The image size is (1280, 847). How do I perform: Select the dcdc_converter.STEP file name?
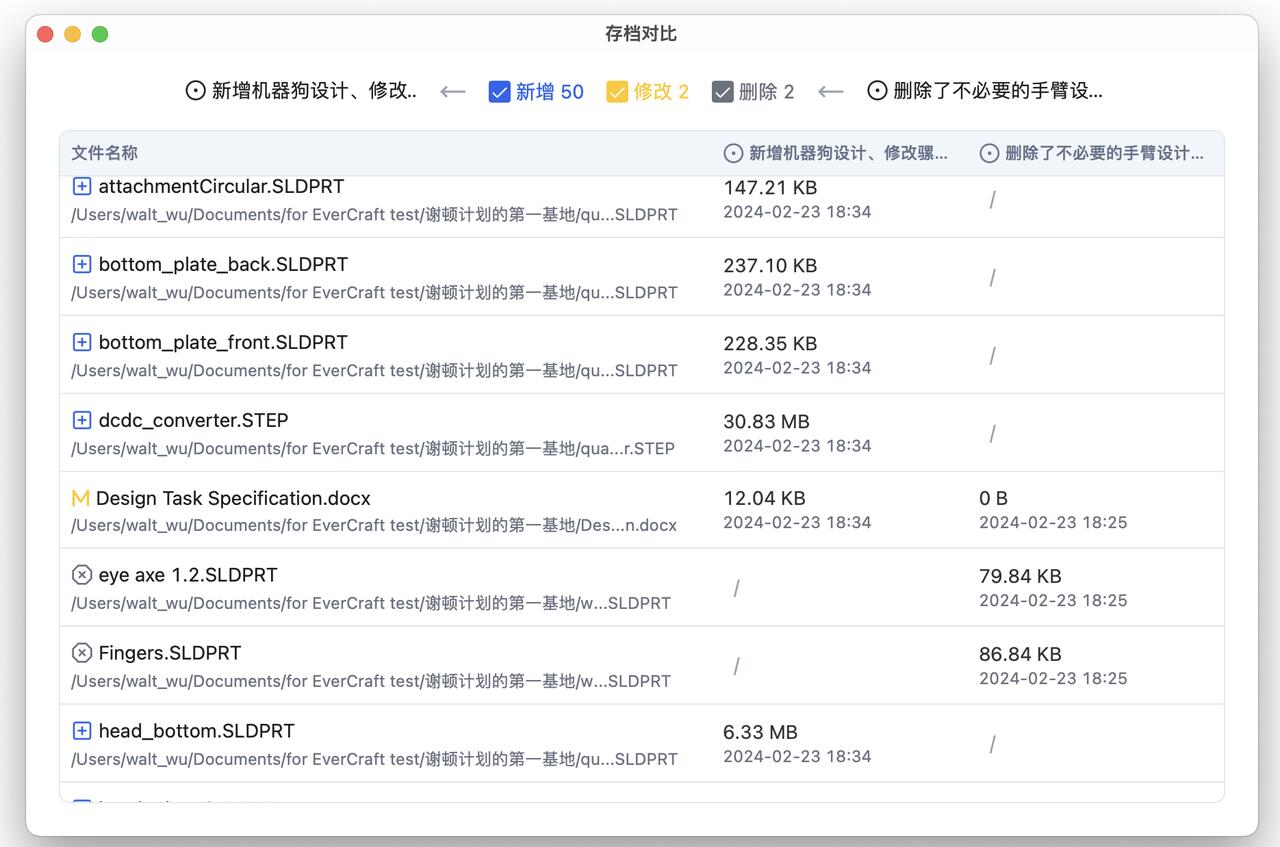point(193,420)
